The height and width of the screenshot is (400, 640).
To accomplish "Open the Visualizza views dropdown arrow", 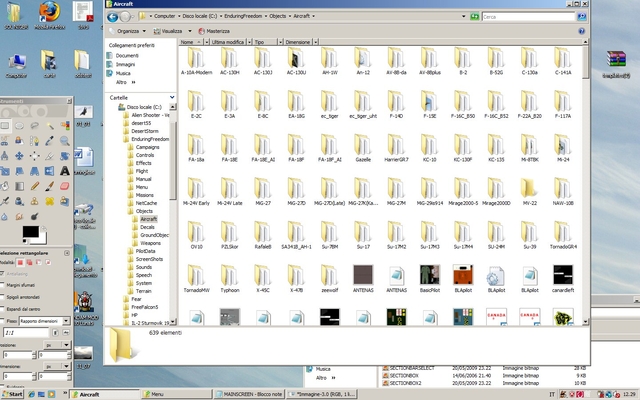I will click(x=190, y=31).
